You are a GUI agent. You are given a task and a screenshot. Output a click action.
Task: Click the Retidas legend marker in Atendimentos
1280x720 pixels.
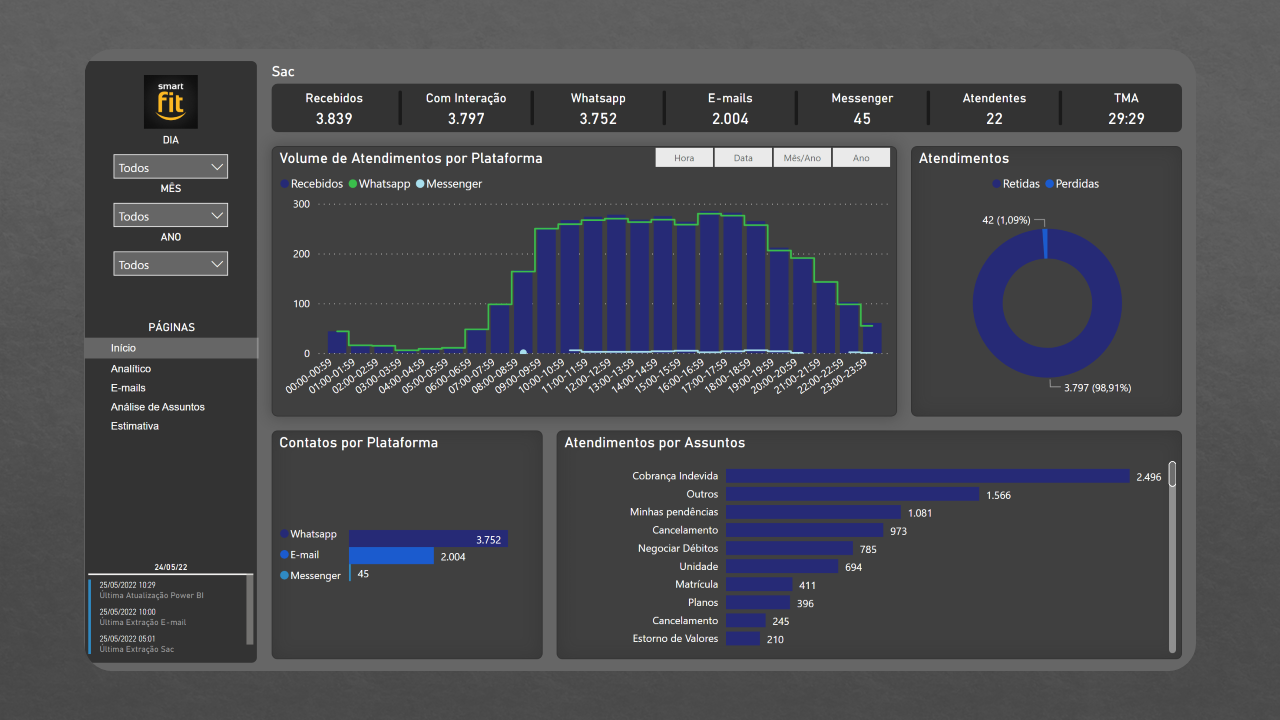[996, 184]
